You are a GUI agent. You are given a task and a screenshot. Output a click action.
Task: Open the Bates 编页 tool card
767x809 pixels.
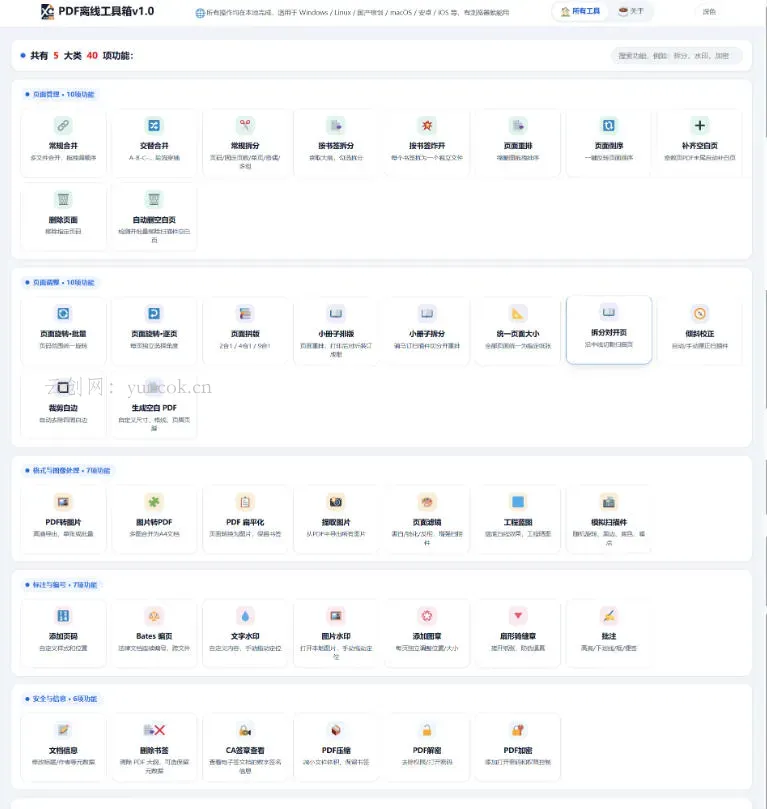coord(154,634)
